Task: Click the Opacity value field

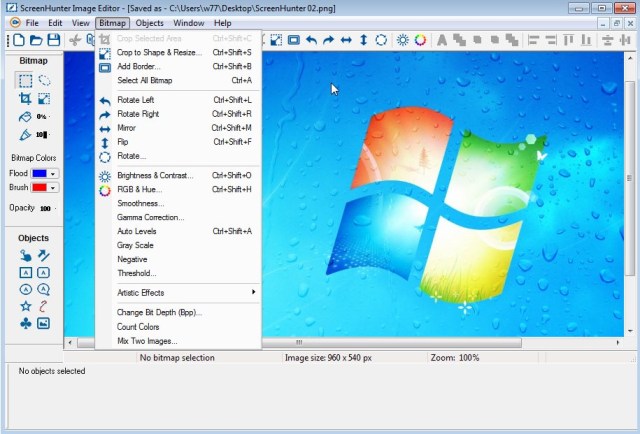Action: [x=46, y=209]
